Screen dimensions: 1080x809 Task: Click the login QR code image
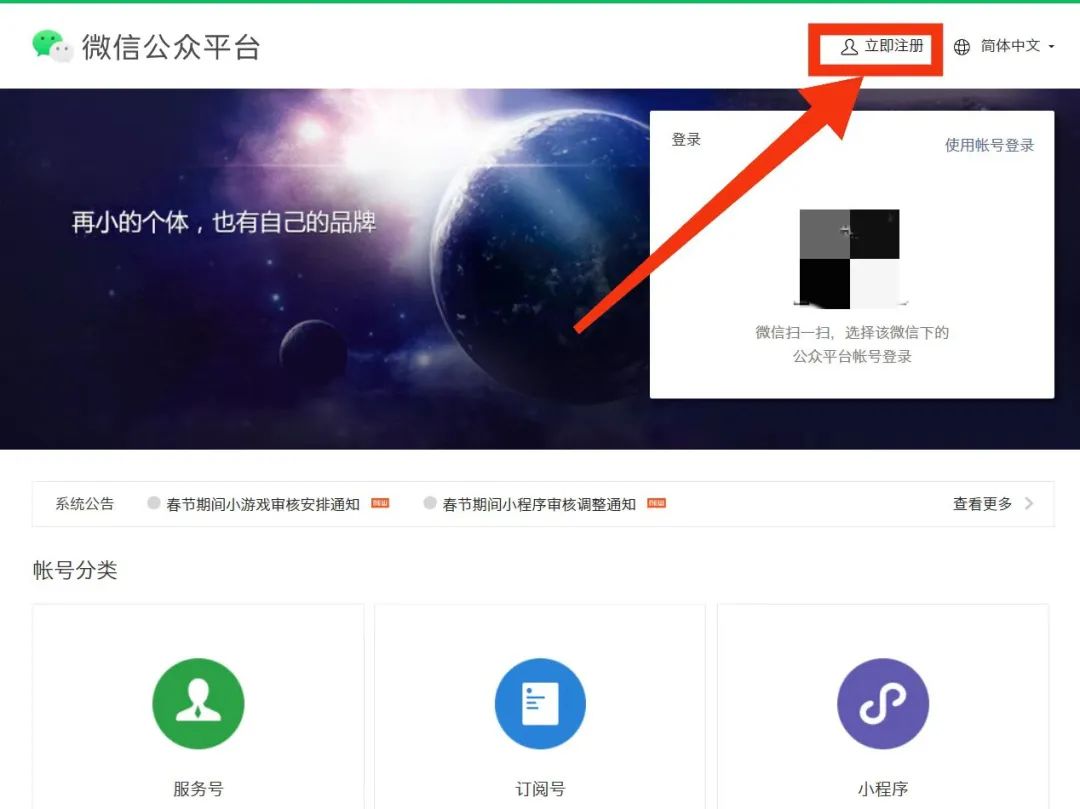pyautogui.click(x=849, y=255)
